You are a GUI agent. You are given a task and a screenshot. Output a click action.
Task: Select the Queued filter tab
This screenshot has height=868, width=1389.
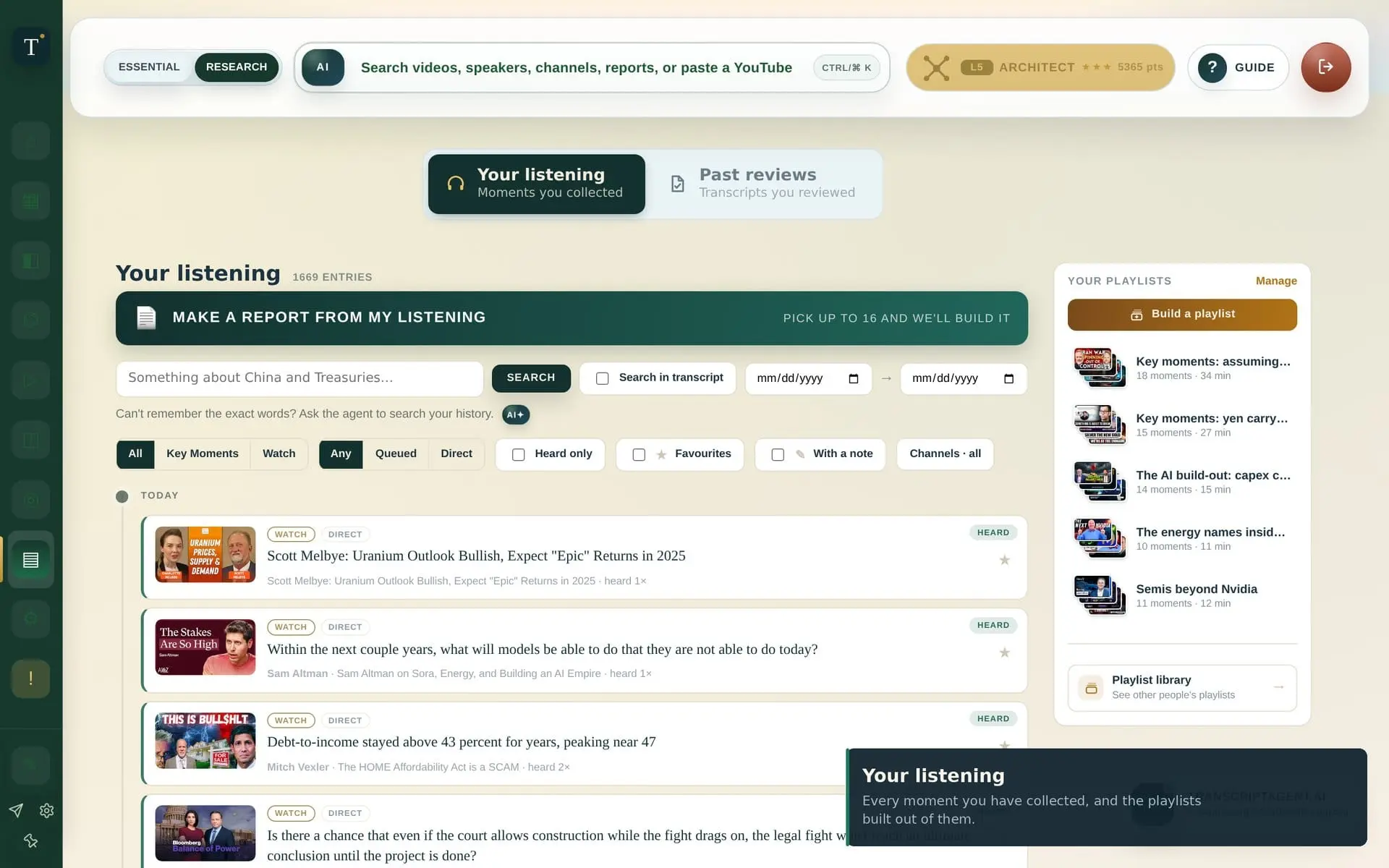coord(396,454)
